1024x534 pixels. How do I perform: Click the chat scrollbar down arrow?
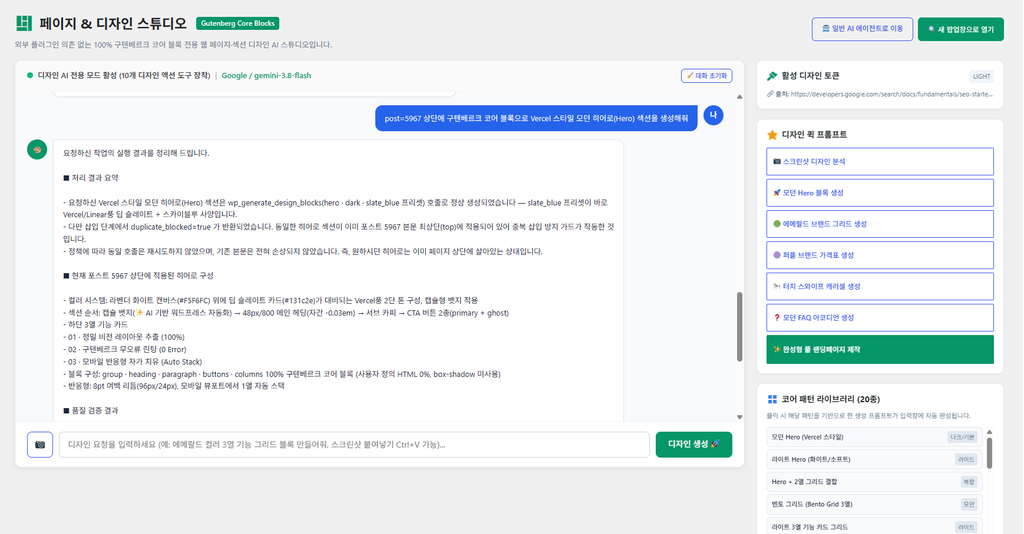click(739, 416)
